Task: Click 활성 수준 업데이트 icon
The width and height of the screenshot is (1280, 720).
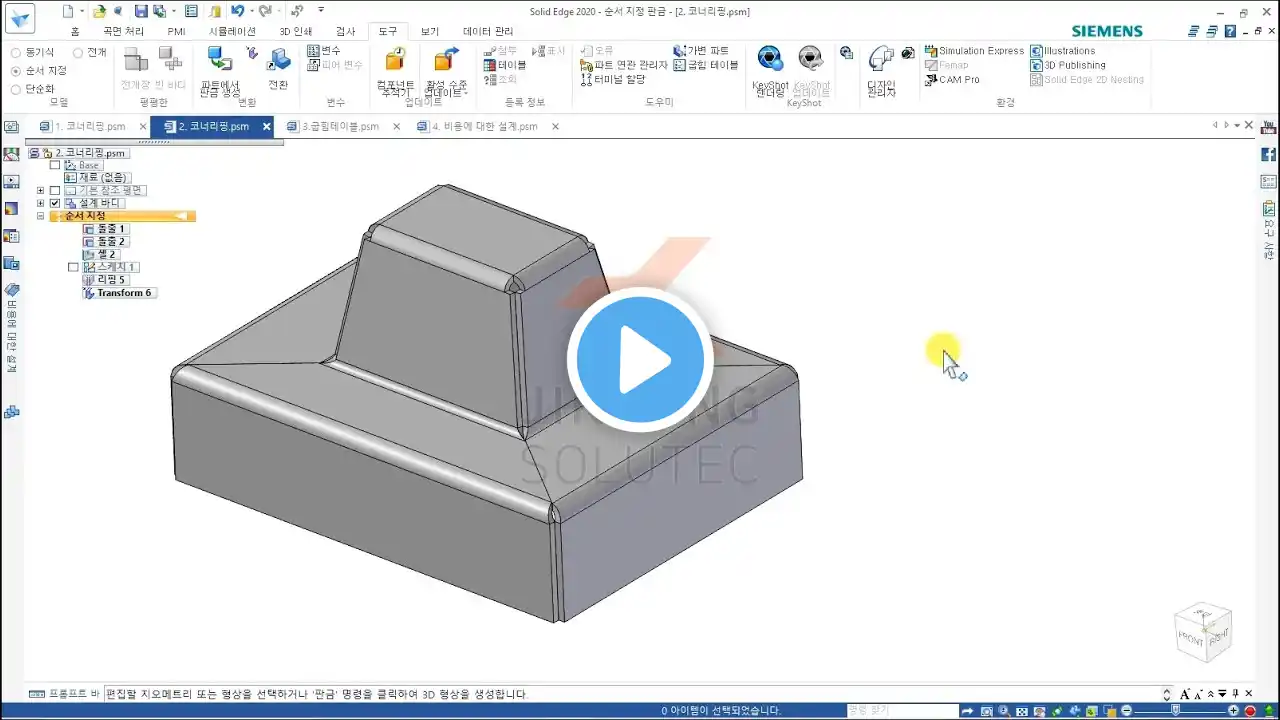Action: [x=446, y=72]
